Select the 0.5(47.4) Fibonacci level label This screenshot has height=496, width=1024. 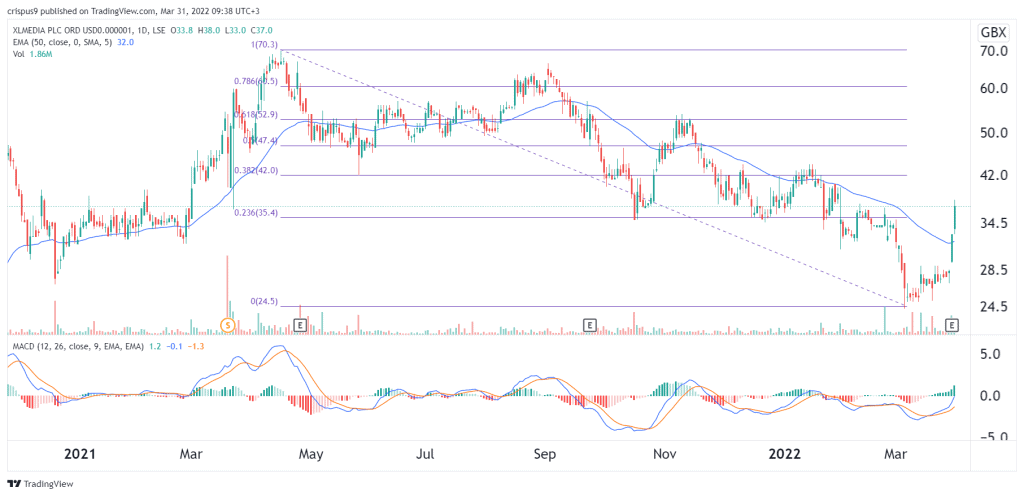[x=260, y=140]
